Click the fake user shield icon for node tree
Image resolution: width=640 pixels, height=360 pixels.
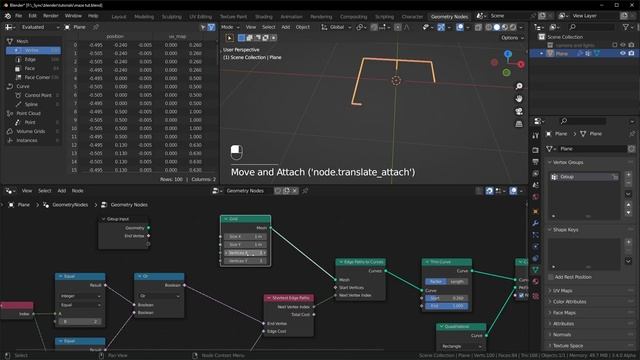point(278,191)
